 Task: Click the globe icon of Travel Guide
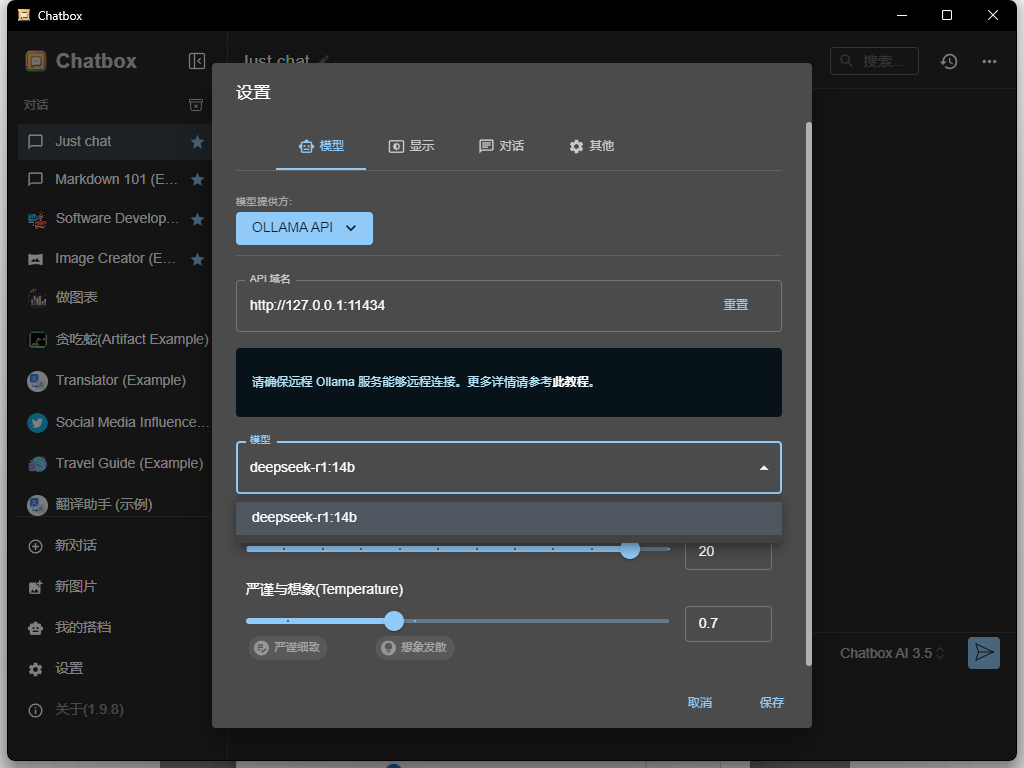(x=37, y=464)
